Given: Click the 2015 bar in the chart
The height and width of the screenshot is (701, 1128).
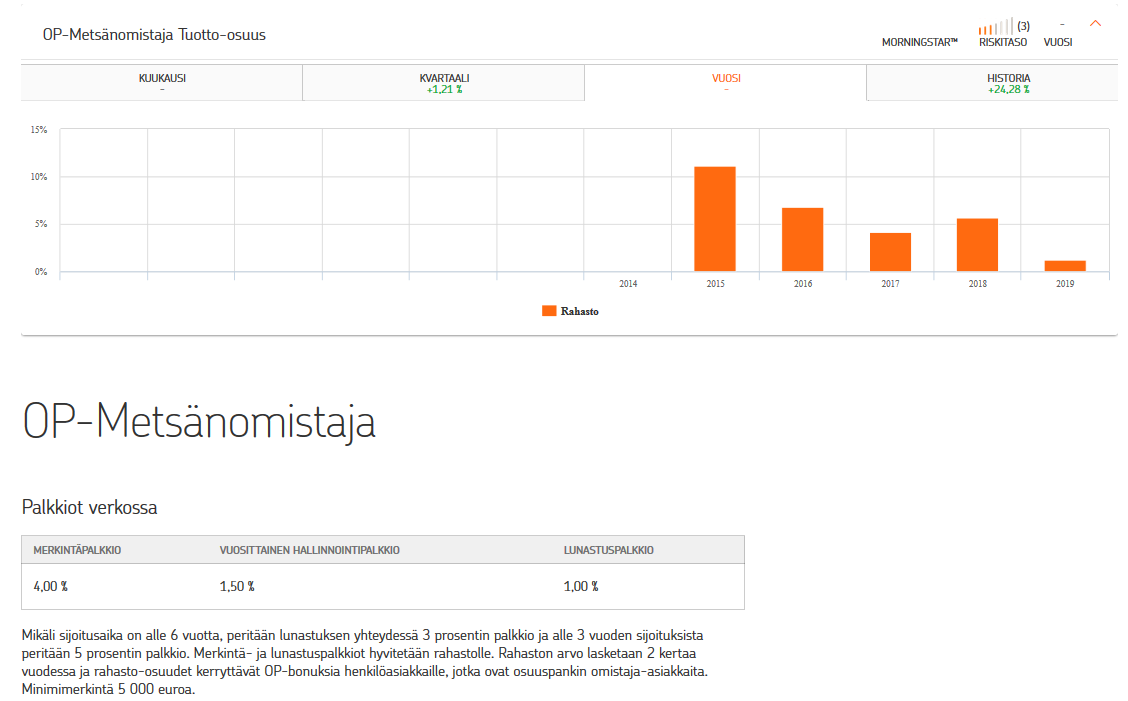Looking at the screenshot, I should click(x=715, y=219).
